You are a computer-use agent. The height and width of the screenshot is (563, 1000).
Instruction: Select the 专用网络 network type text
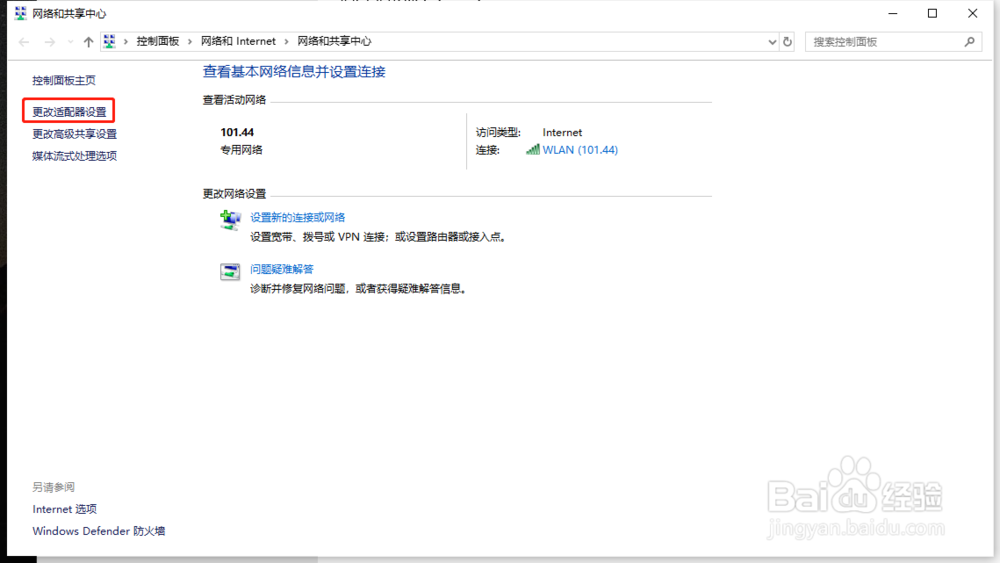241,150
